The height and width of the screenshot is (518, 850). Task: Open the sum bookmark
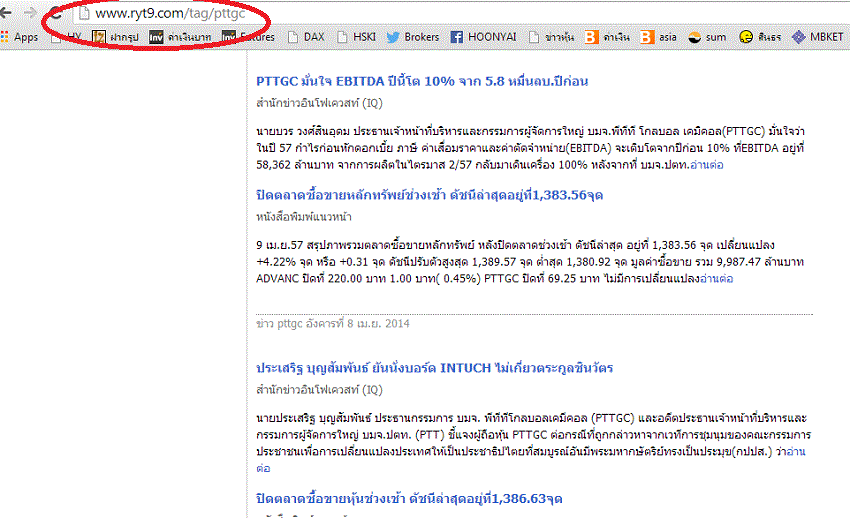[x=707, y=37]
